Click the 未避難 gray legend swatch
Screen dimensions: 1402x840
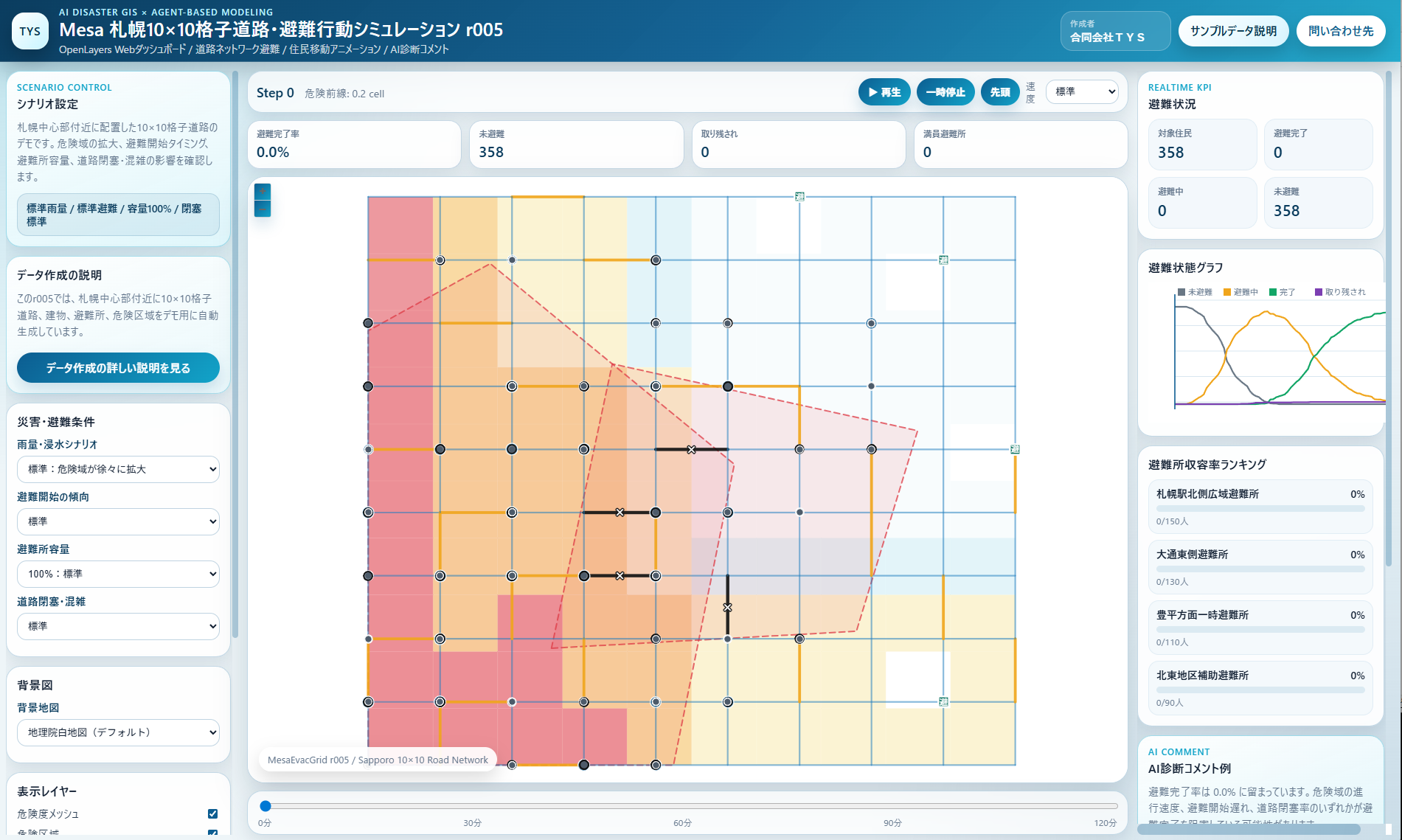(x=1181, y=292)
